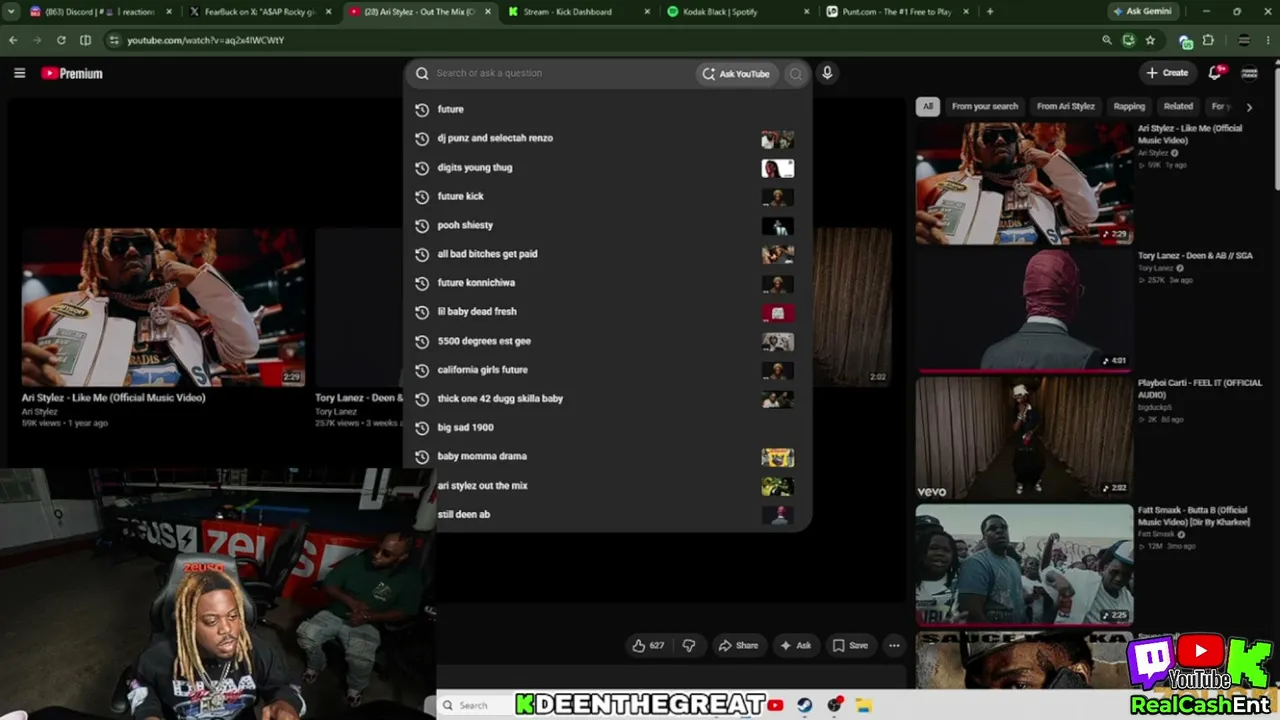Viewport: 1280px width, 720px height.
Task: Select the 'All' filter chip
Action: point(928,106)
